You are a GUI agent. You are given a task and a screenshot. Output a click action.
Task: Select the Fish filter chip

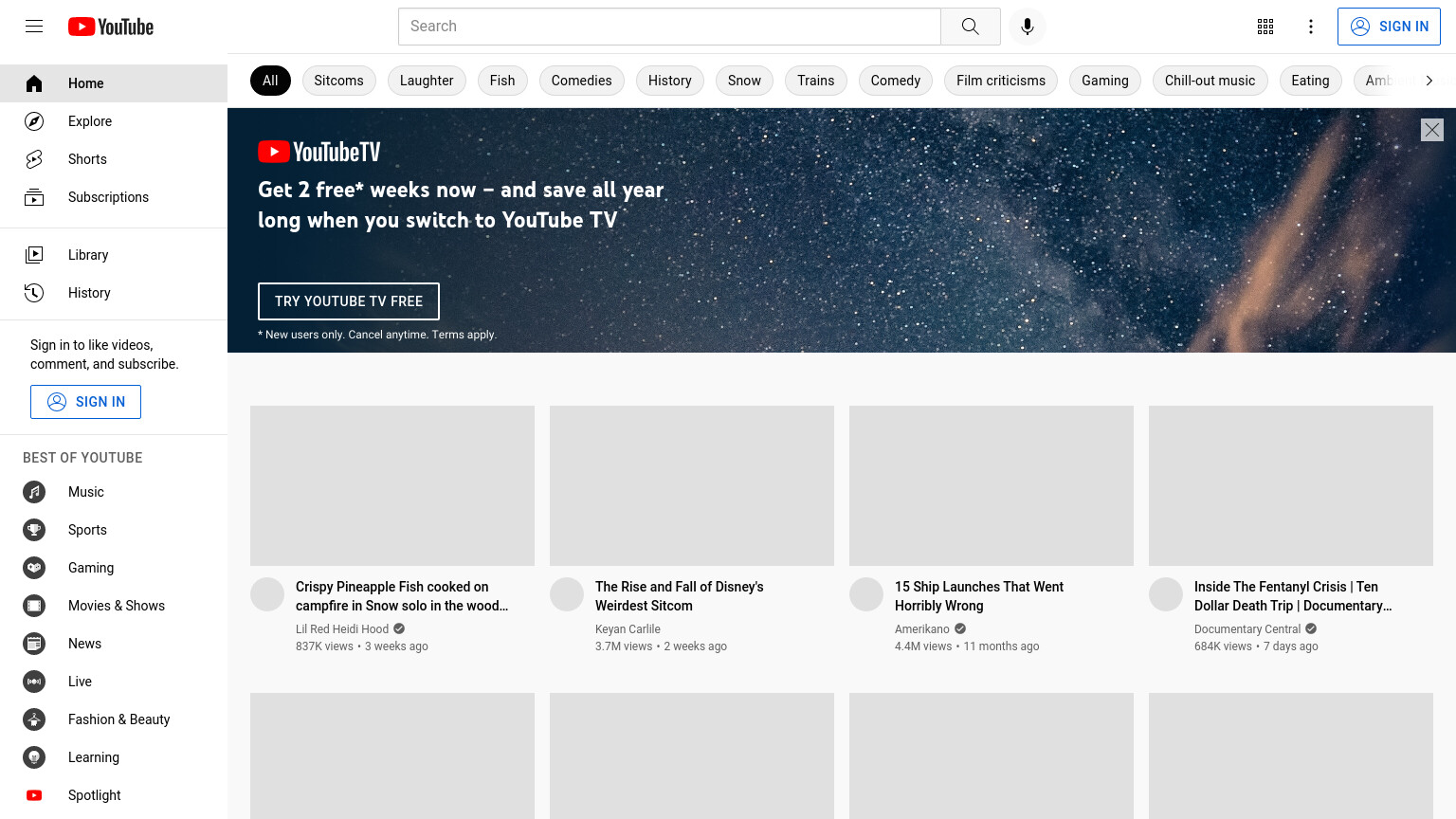[x=502, y=81]
